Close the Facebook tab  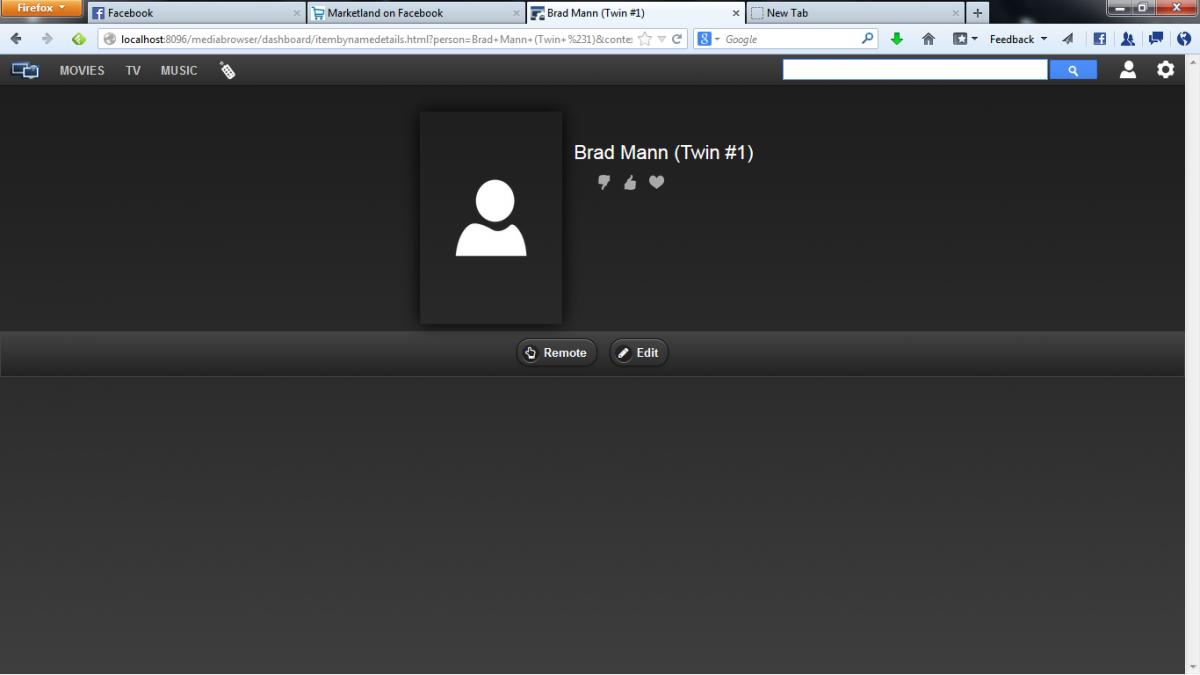point(296,13)
